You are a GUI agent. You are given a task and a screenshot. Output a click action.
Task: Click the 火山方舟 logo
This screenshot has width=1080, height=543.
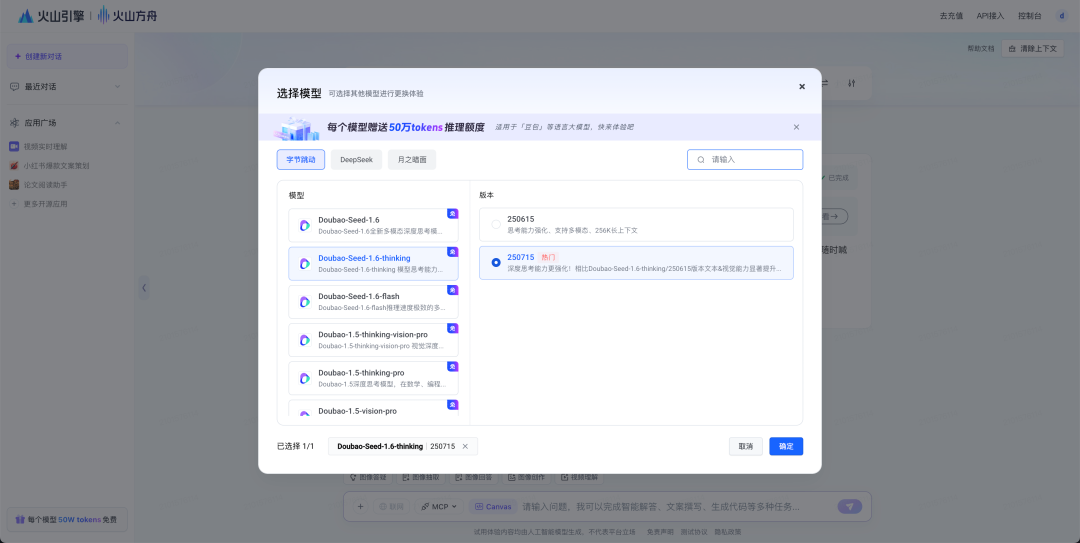pos(127,15)
